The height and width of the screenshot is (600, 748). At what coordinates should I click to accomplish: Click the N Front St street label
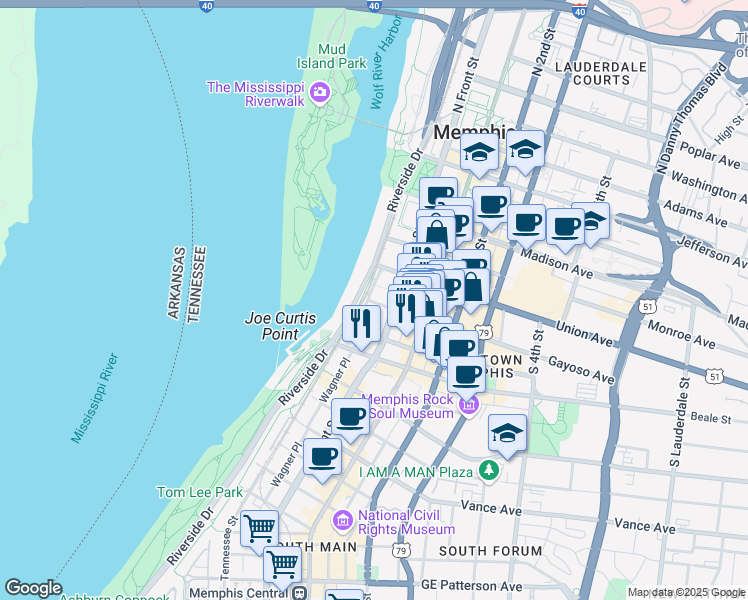(x=466, y=85)
